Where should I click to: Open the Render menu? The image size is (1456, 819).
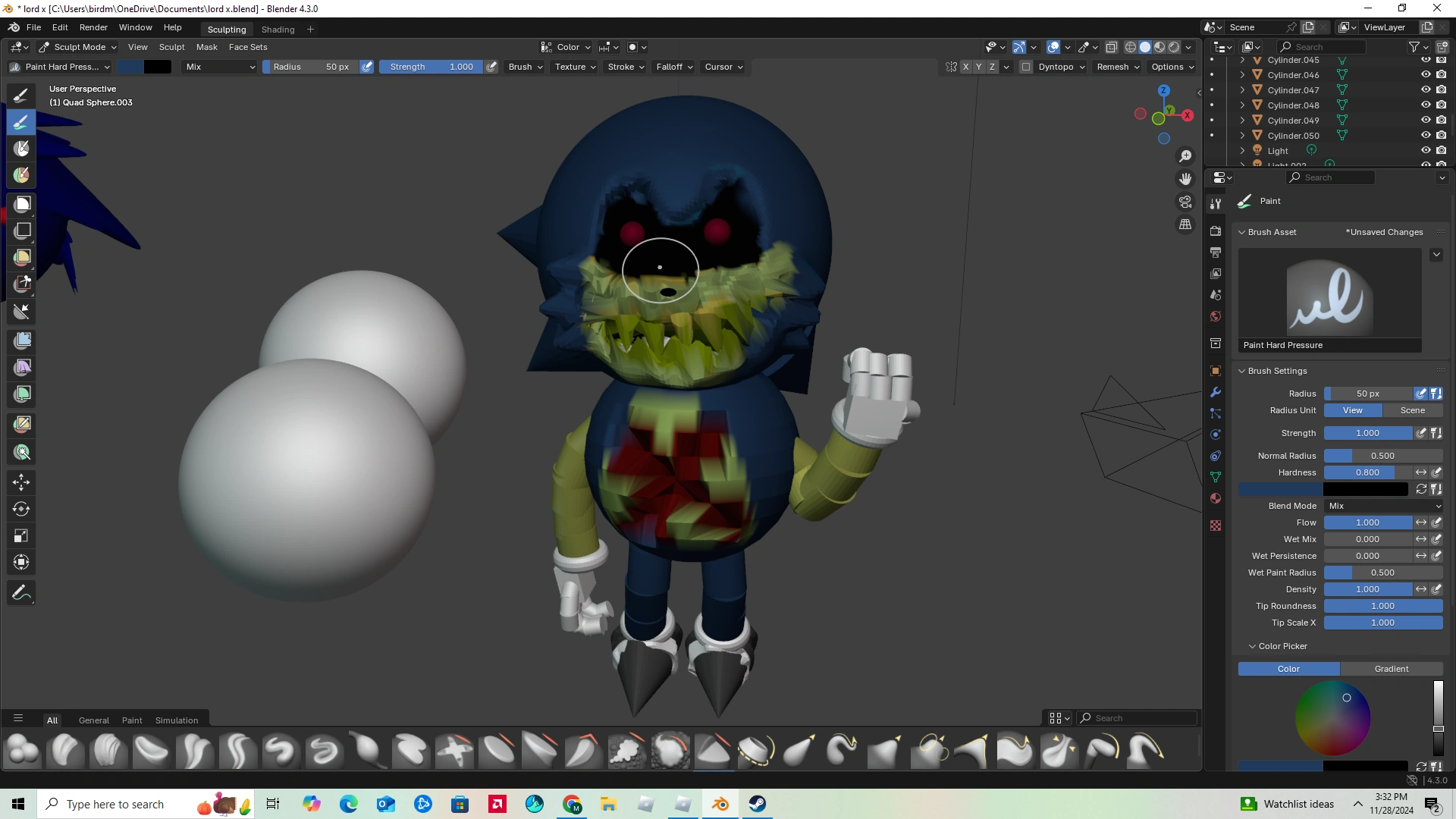click(93, 27)
